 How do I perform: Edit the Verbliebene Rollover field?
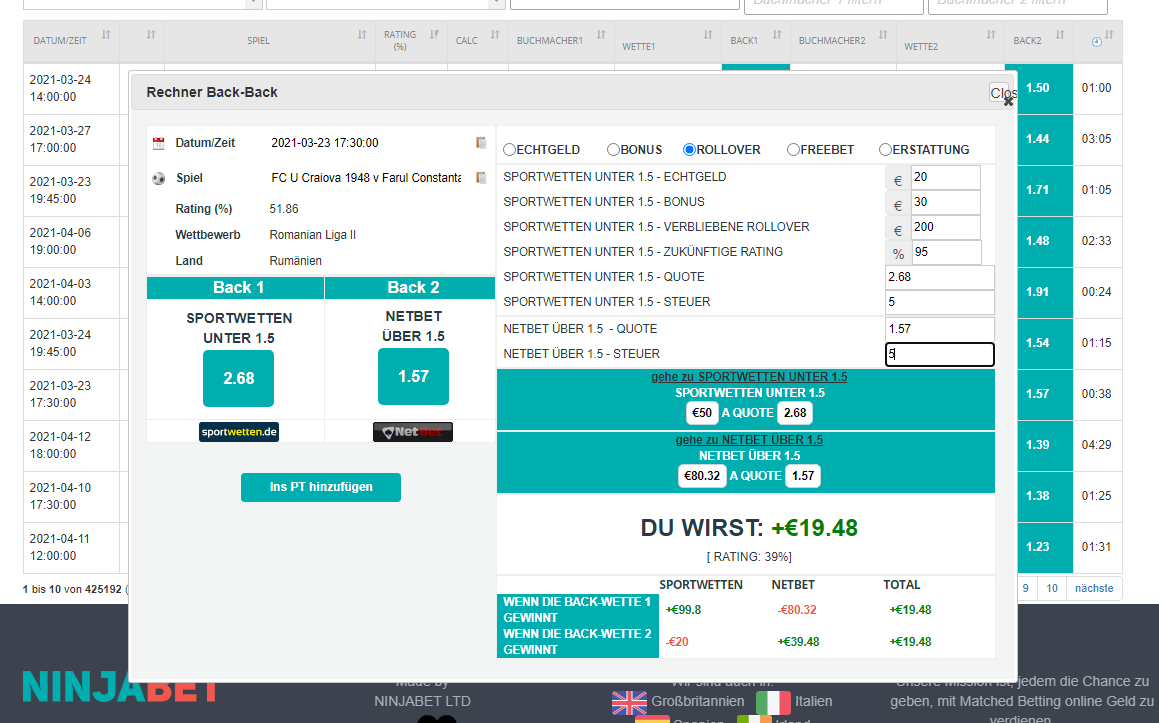[946, 228]
